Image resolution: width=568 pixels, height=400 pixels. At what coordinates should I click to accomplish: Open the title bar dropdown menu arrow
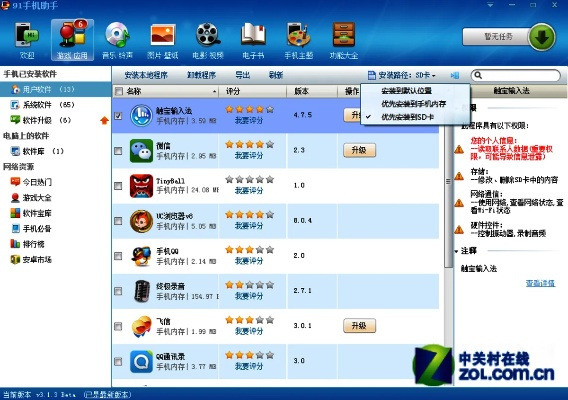click(x=490, y=5)
